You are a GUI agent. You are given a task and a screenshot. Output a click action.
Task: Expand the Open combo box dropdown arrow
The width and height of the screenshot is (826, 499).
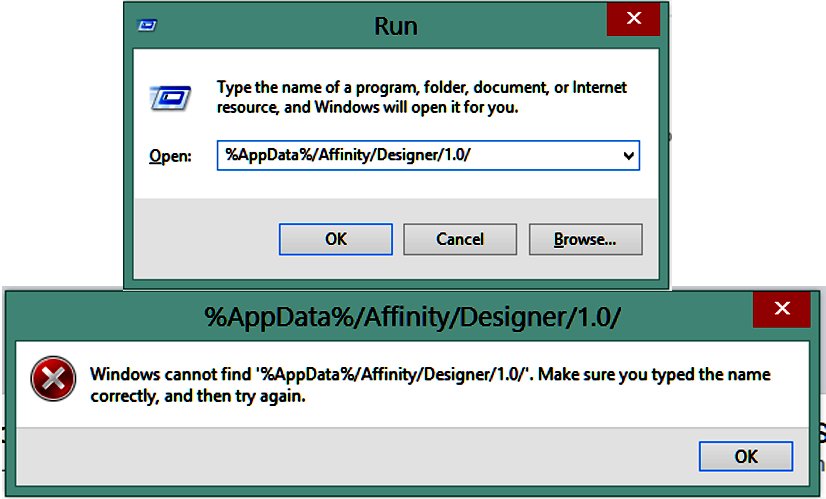click(628, 155)
